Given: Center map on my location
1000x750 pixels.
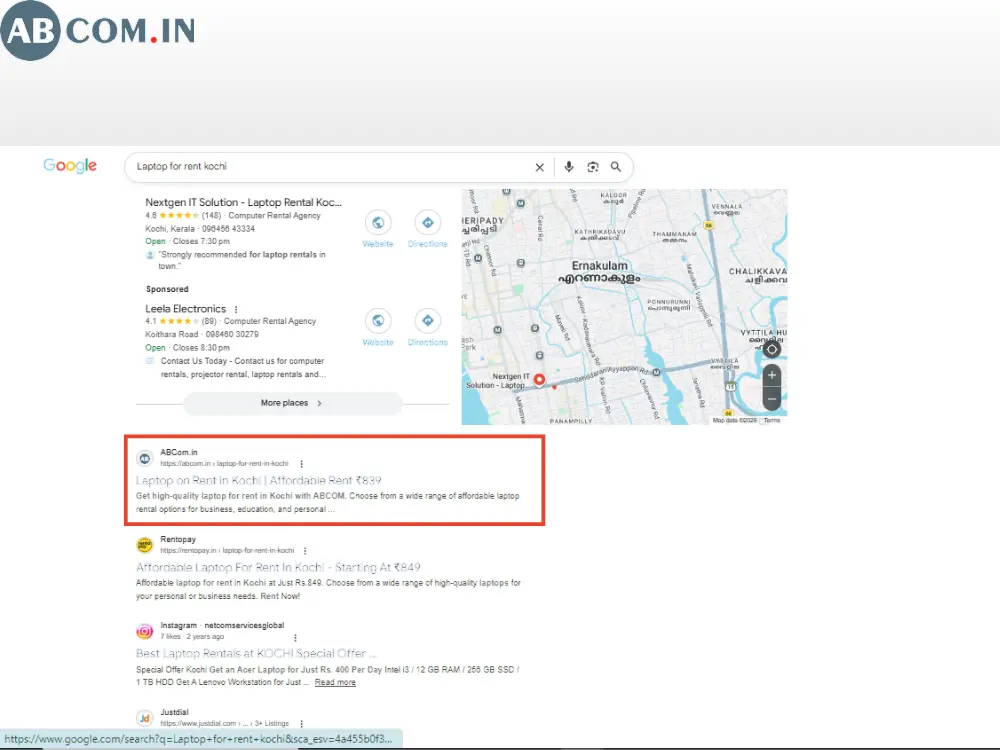Looking at the screenshot, I should [772, 349].
